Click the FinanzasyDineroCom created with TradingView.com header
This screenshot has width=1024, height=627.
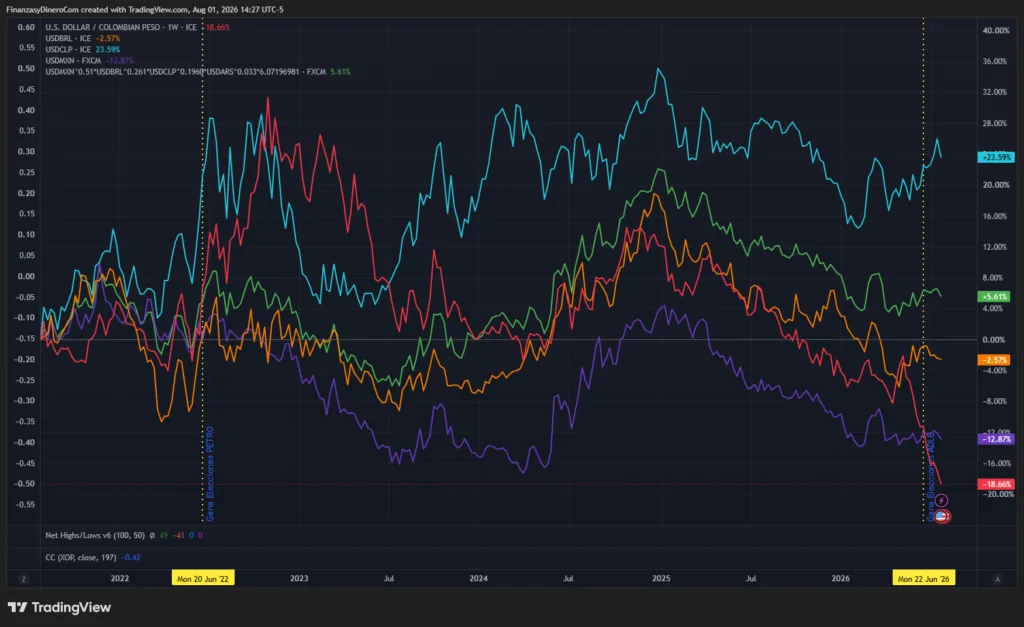[145, 9]
